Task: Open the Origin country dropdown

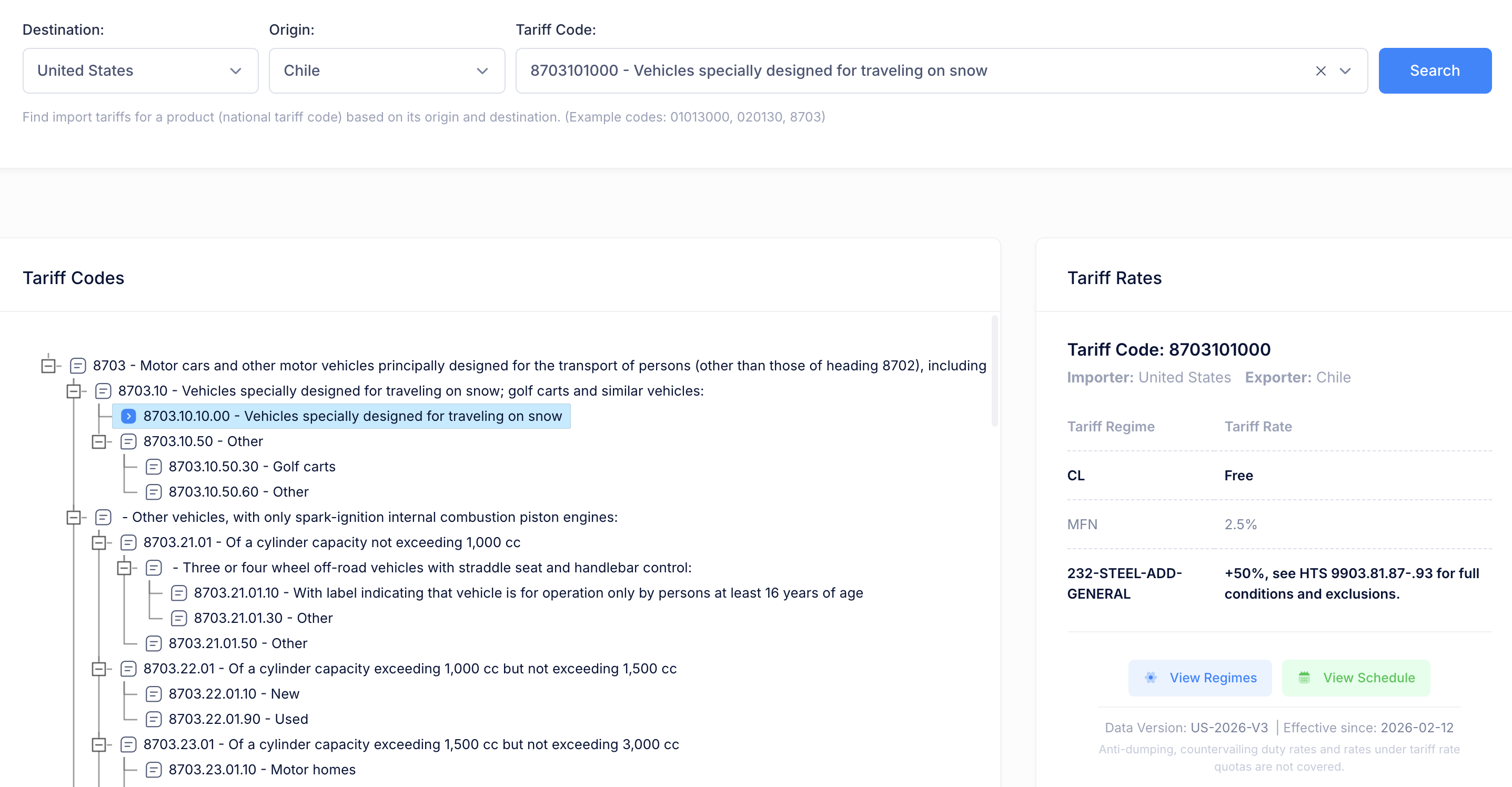Action: [387, 71]
